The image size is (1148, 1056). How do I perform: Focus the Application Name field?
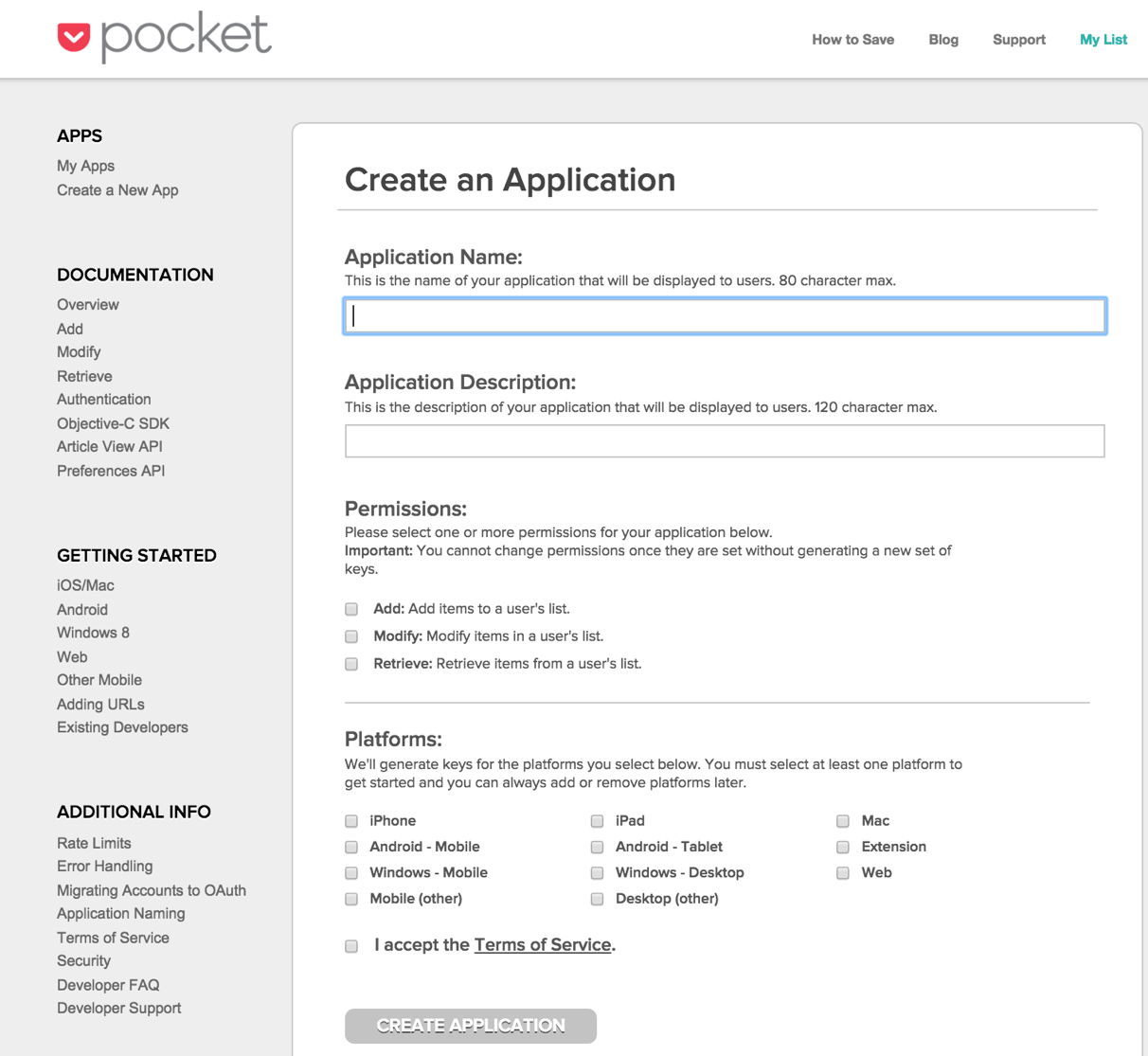point(725,315)
